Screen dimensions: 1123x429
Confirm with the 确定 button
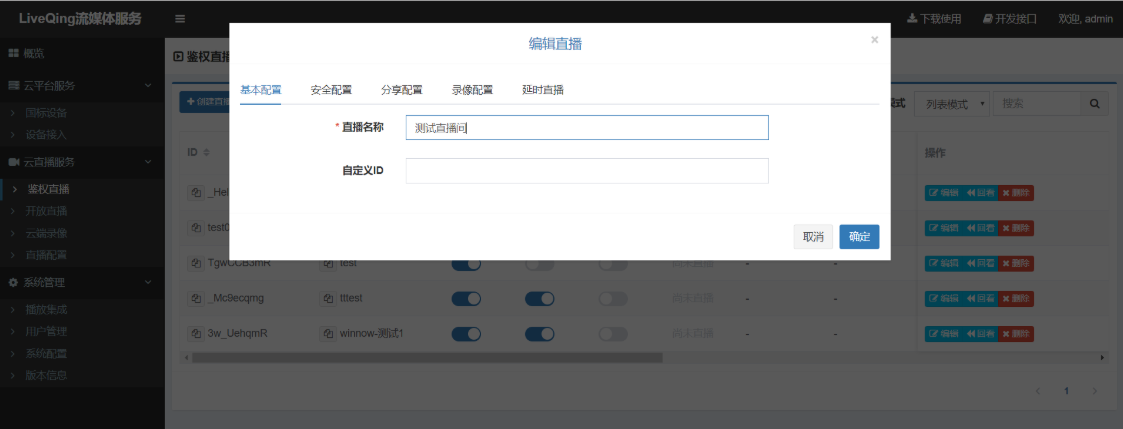859,237
